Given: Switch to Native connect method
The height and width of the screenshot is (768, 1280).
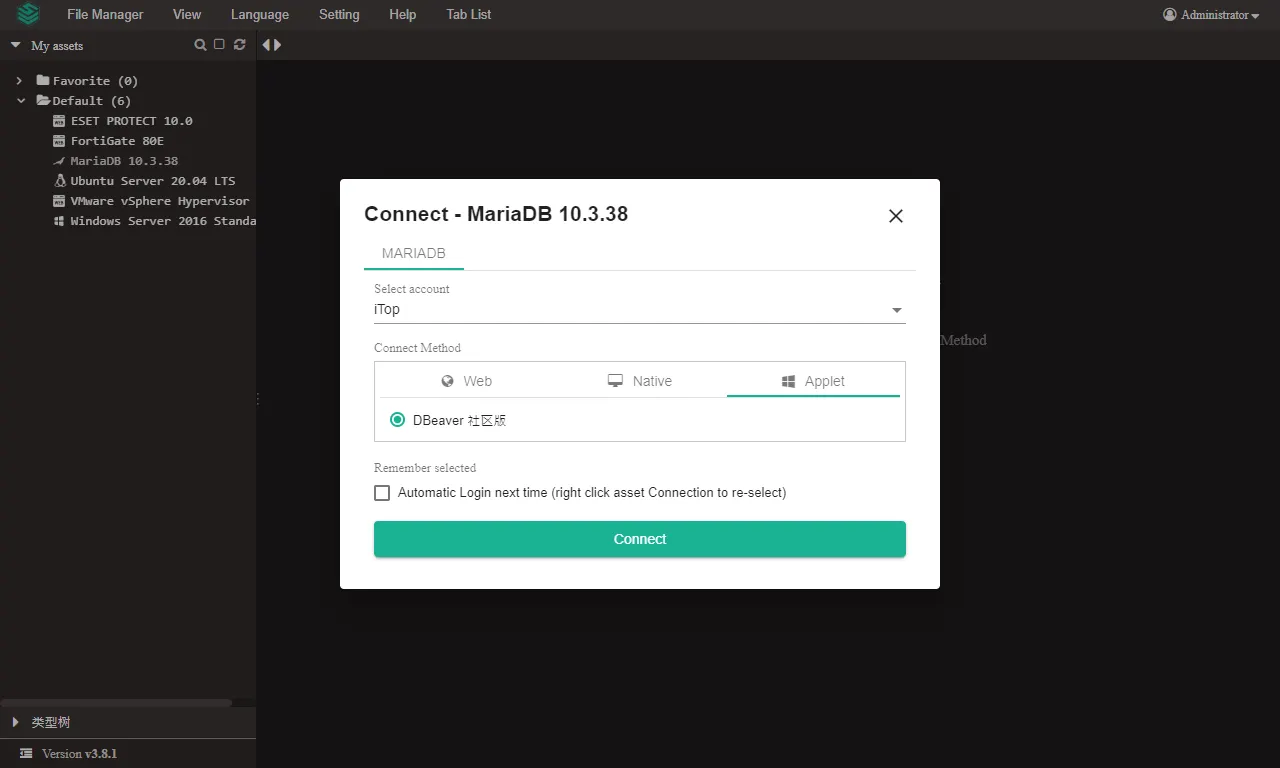Looking at the screenshot, I should click(640, 381).
